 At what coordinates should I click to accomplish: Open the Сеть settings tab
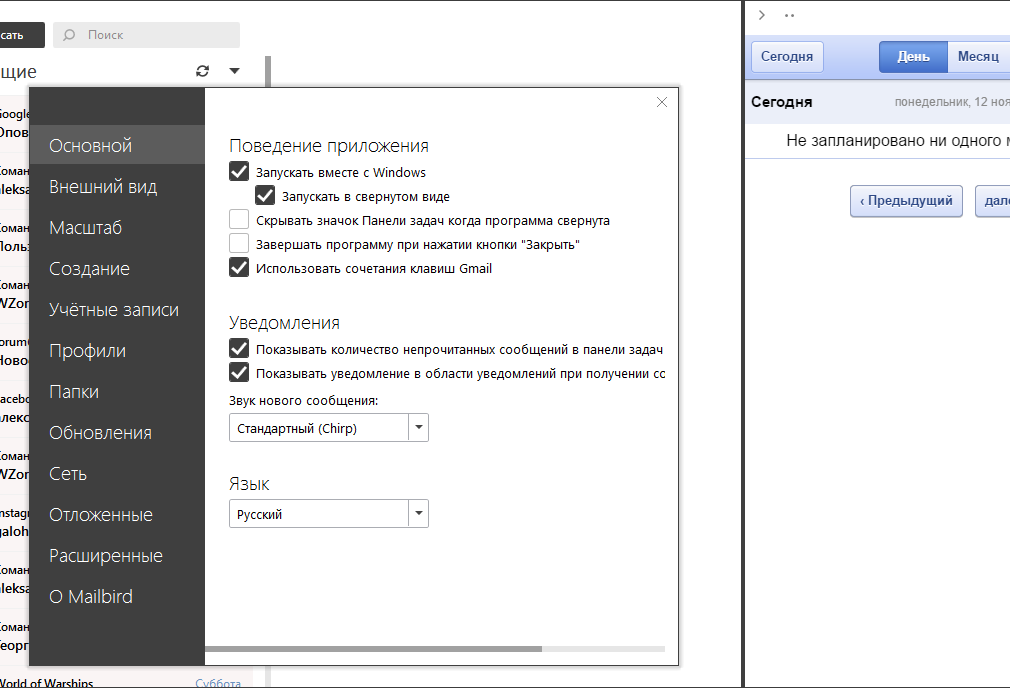[117, 473]
